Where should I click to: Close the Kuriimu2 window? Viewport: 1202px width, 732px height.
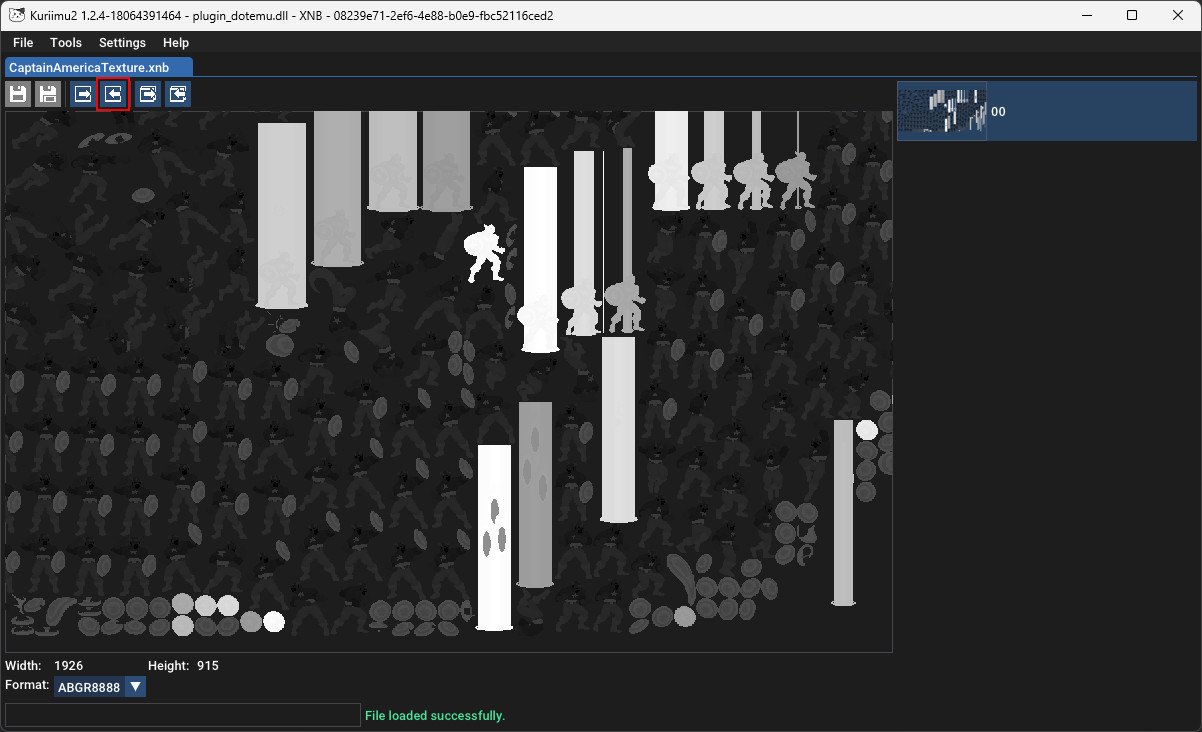1178,16
